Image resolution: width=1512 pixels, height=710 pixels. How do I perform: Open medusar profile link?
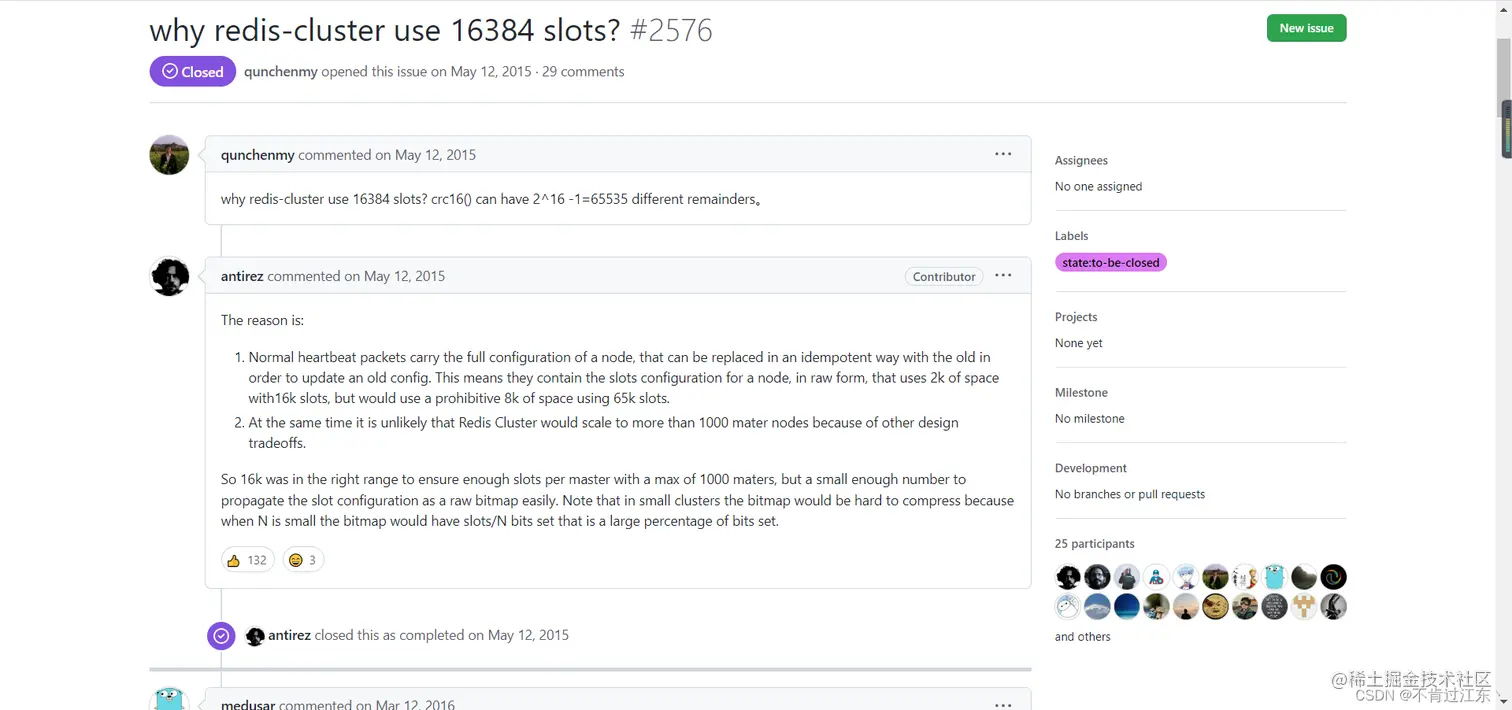[x=248, y=704]
